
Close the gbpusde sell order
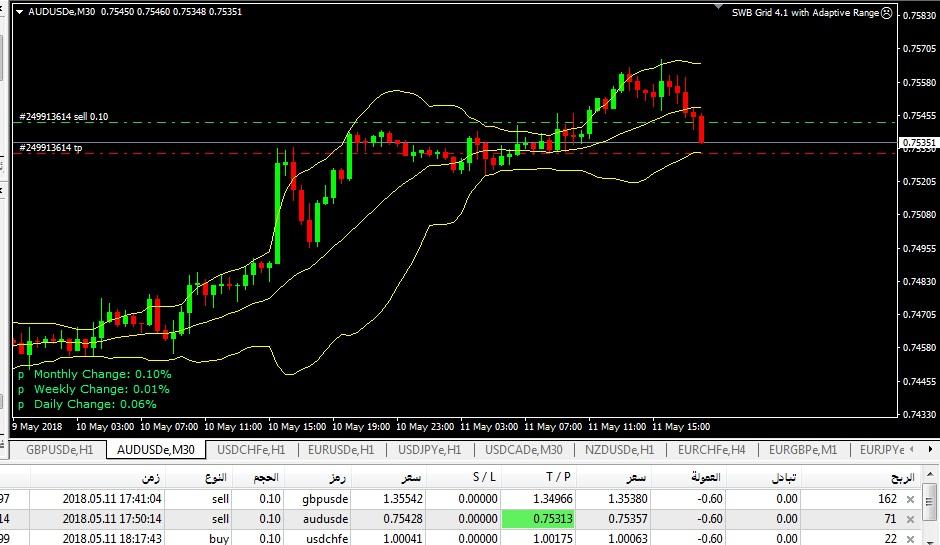tap(910, 499)
